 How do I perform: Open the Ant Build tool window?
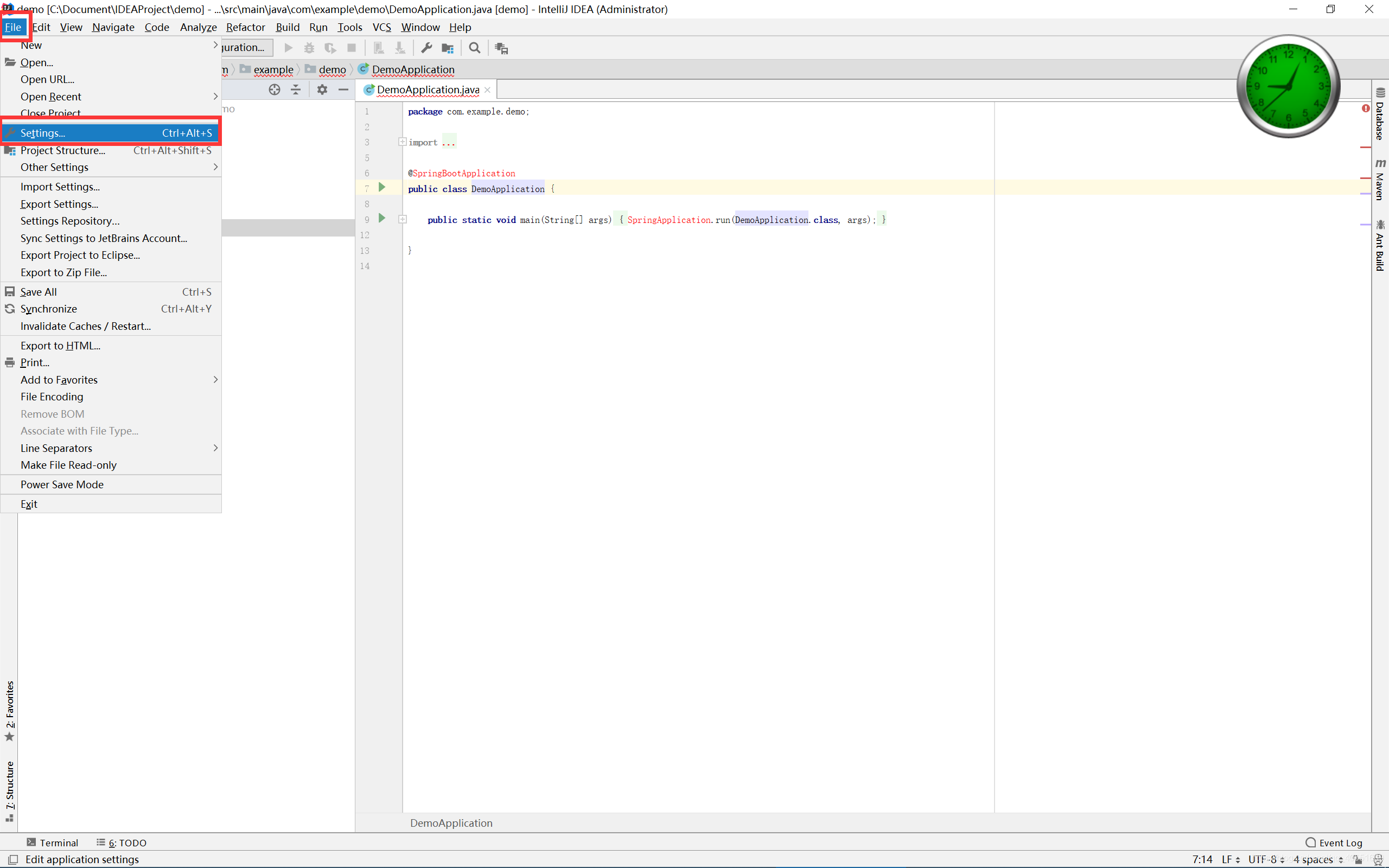coord(1380,245)
